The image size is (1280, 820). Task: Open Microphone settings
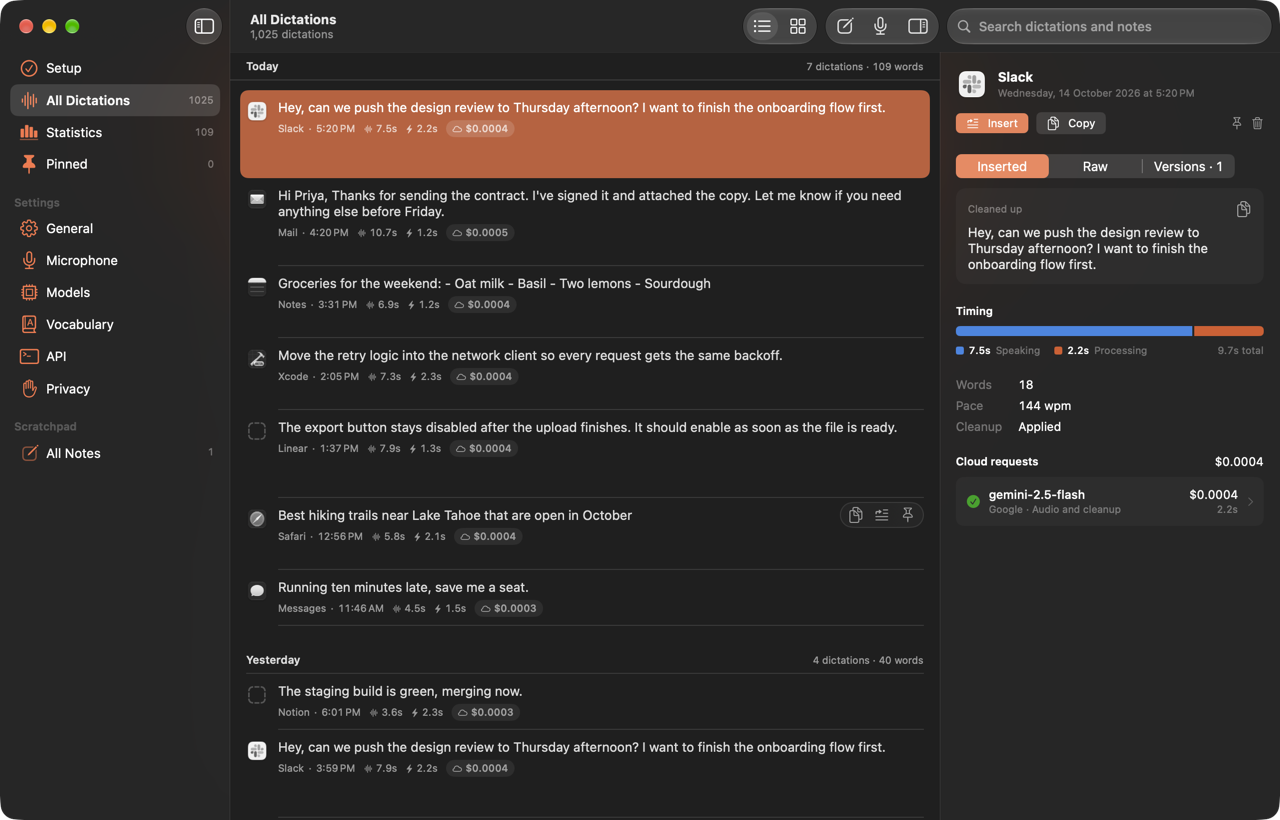coord(115,260)
